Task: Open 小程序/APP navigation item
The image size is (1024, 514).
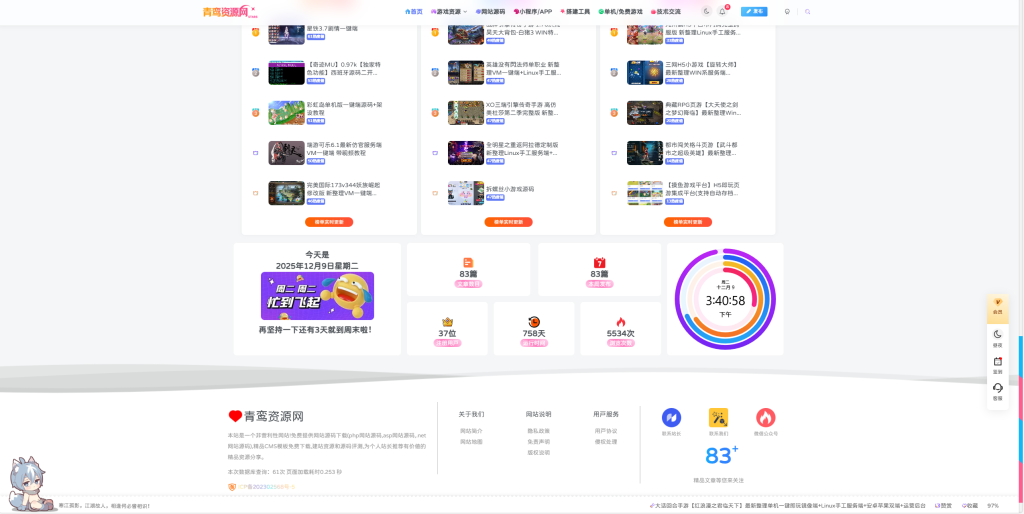Action: (533, 11)
